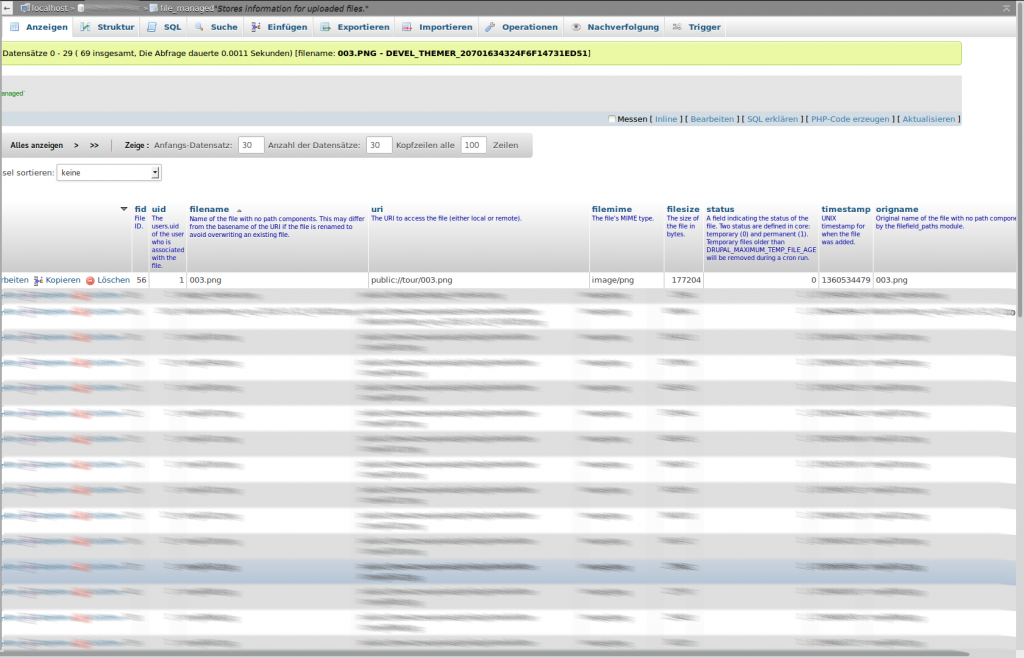Click the Anfangs-Datensatz input field
1024x658 pixels.
point(251,145)
